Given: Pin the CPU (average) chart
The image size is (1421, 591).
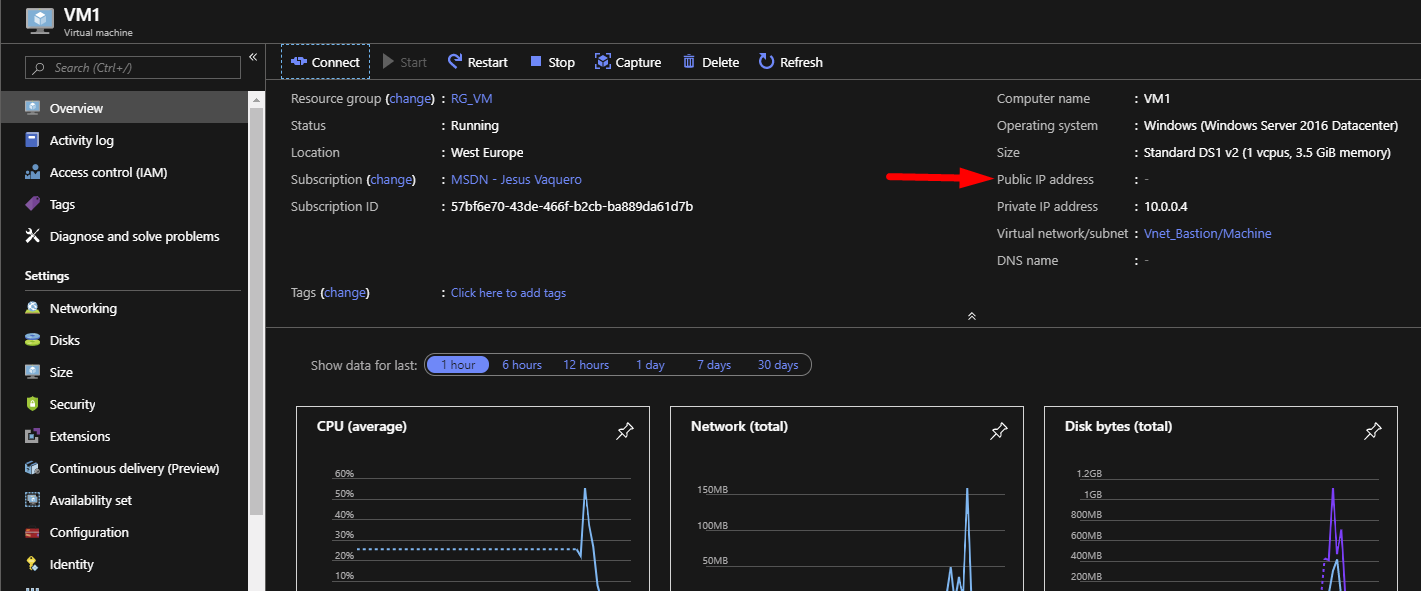Looking at the screenshot, I should coord(624,431).
